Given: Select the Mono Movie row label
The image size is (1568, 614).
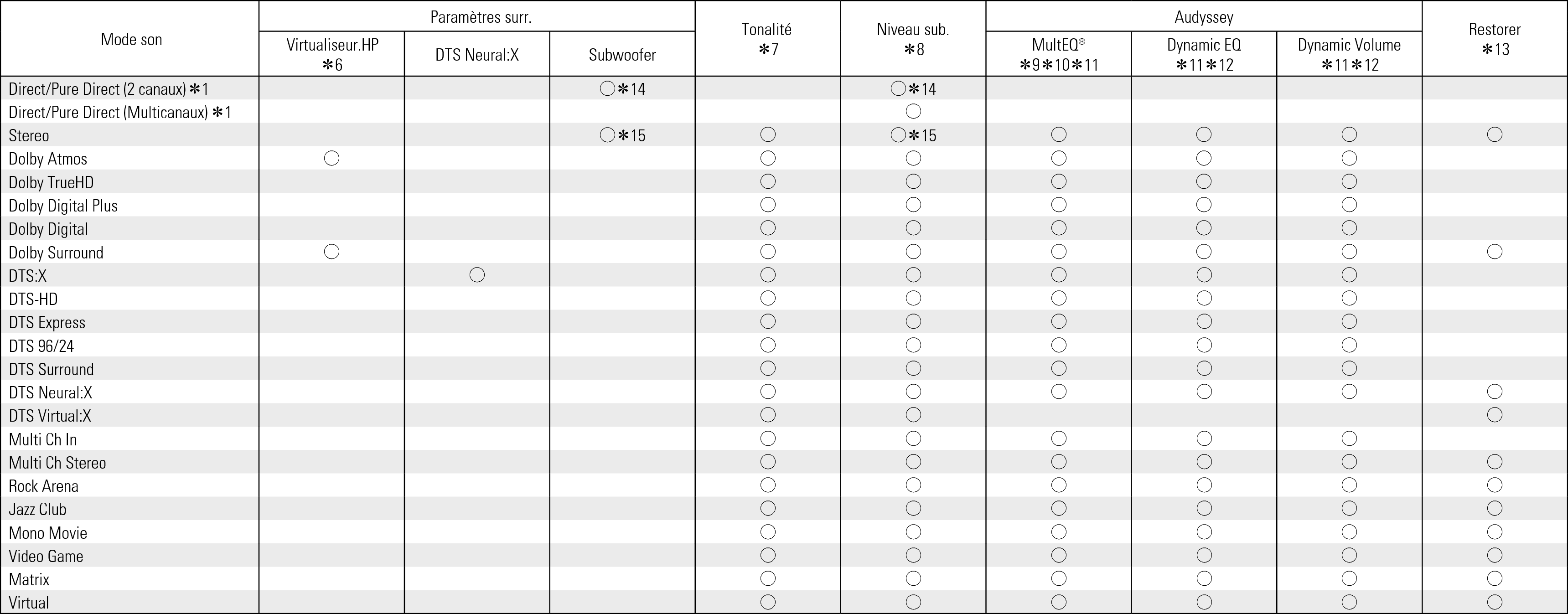Looking at the screenshot, I should [x=48, y=532].
